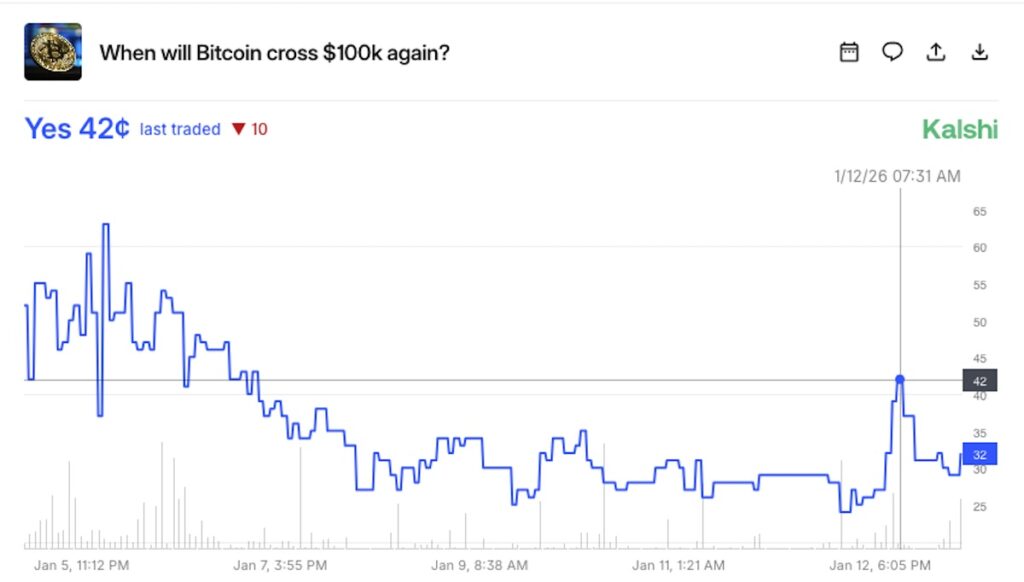Click the "Jan 11, 1:21 AM" axis label
This screenshot has width=1024, height=582.
tap(678, 565)
